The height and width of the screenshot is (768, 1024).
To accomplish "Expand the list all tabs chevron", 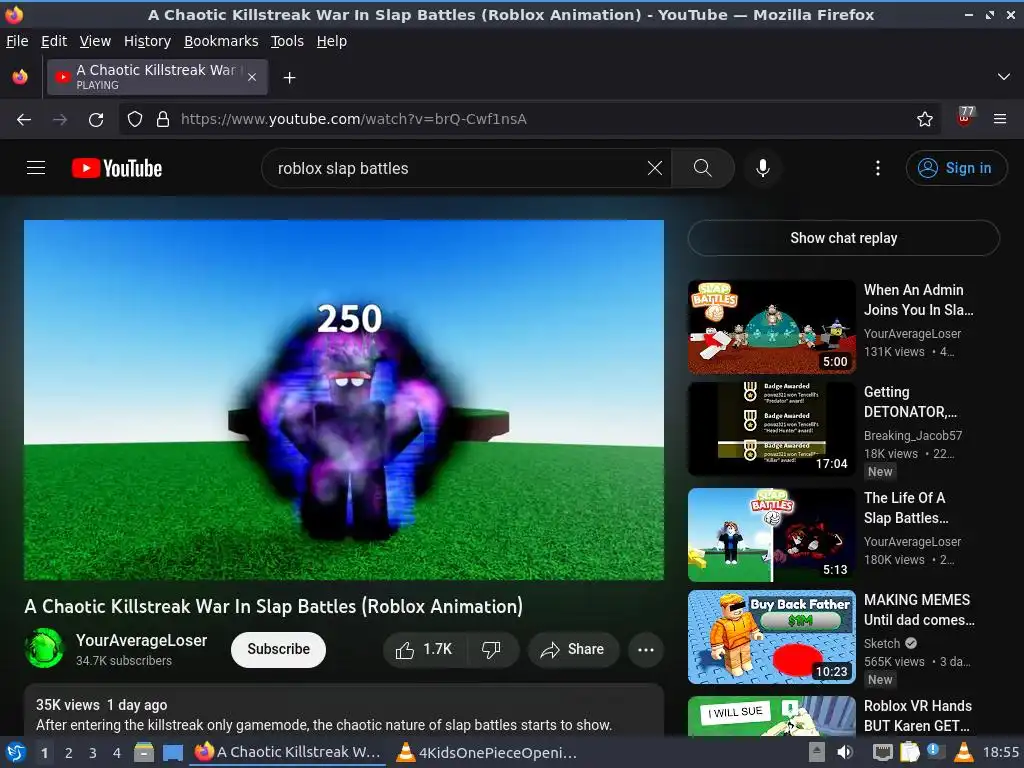I will coord(1004,77).
